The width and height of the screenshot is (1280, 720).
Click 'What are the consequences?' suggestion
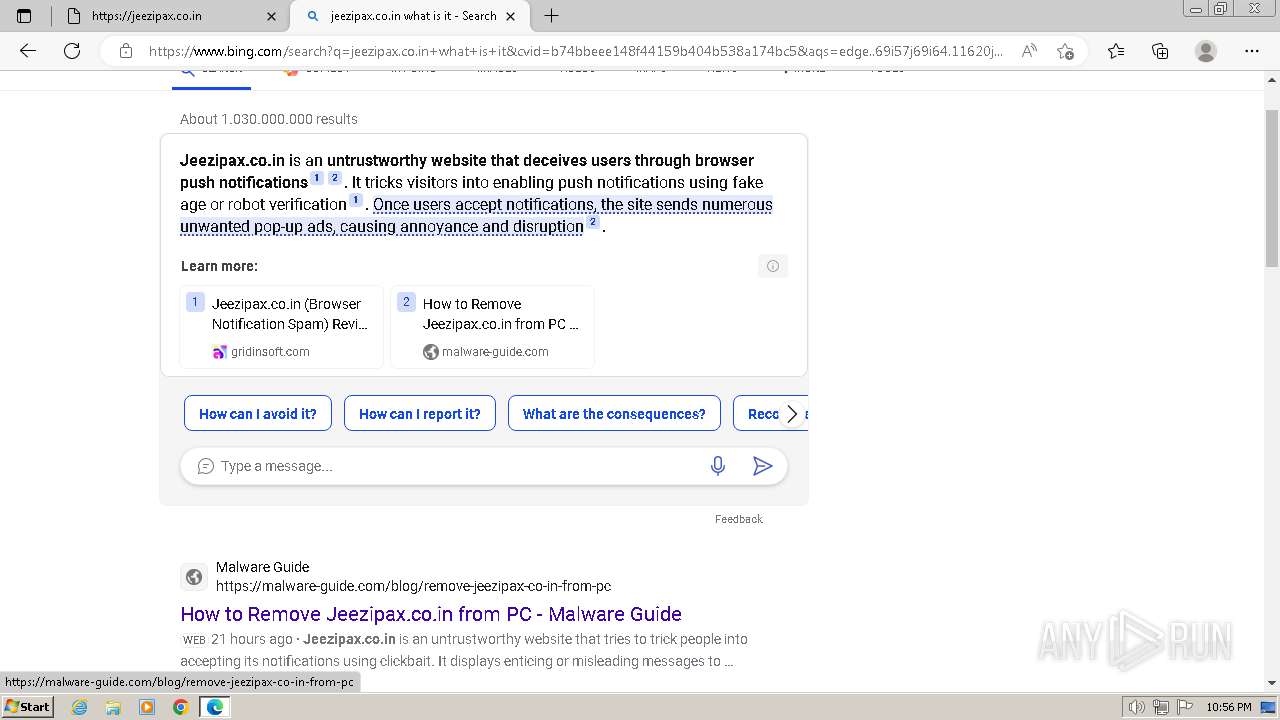pos(614,414)
